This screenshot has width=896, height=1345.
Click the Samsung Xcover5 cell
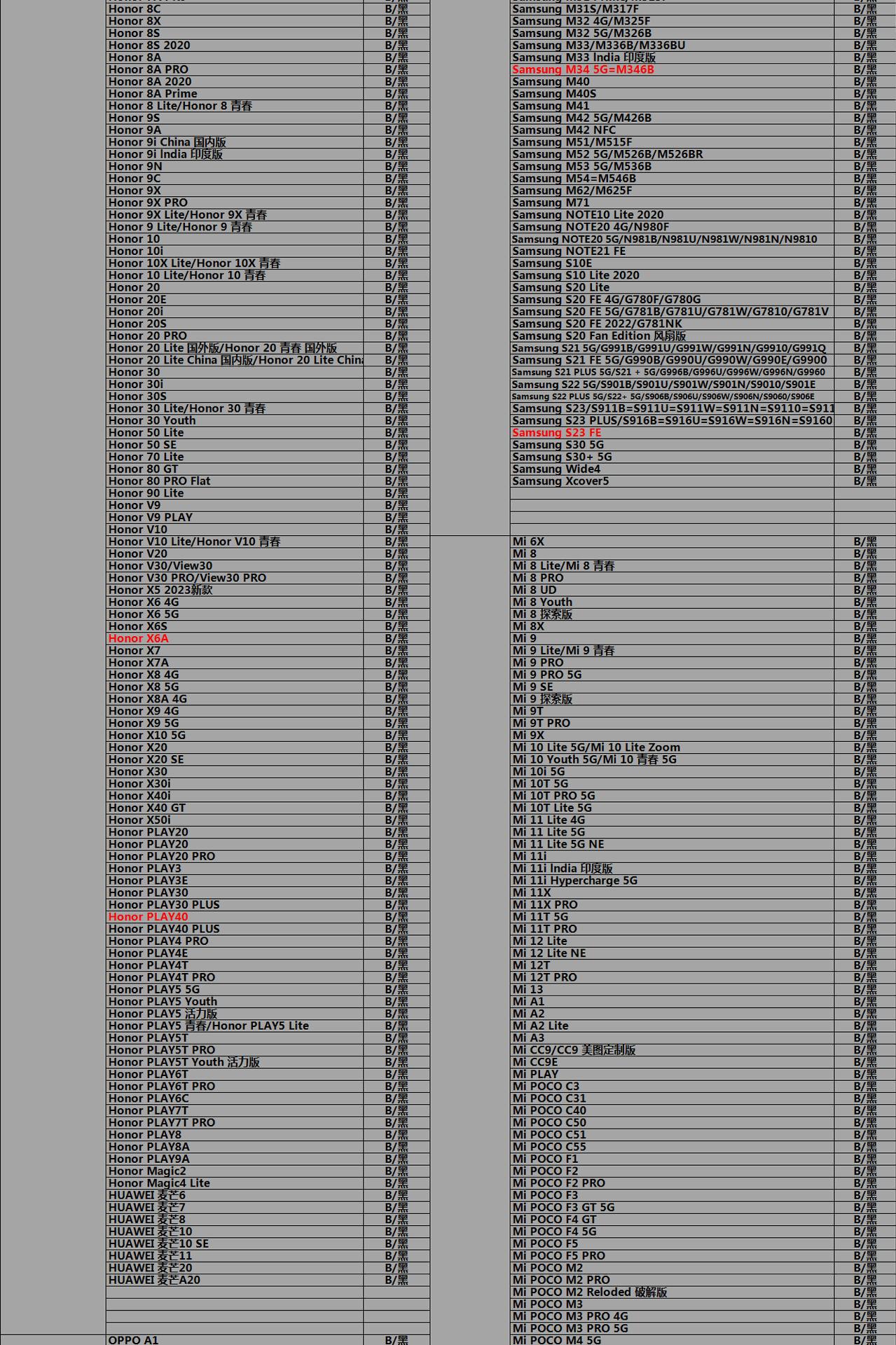click(x=560, y=481)
